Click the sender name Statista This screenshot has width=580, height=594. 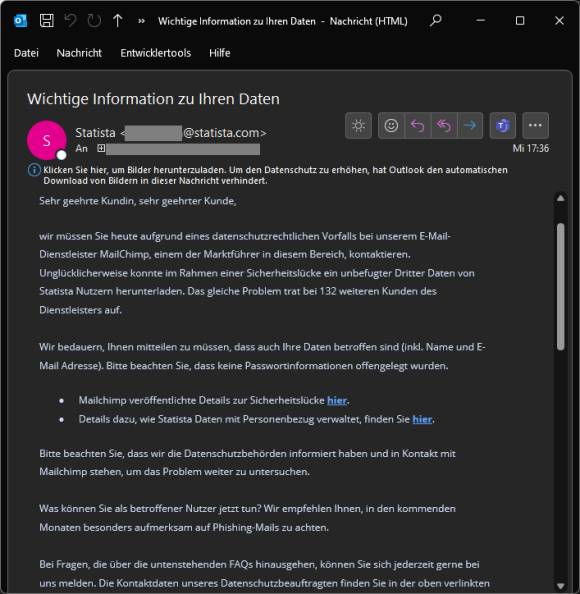pyautogui.click(x=95, y=133)
